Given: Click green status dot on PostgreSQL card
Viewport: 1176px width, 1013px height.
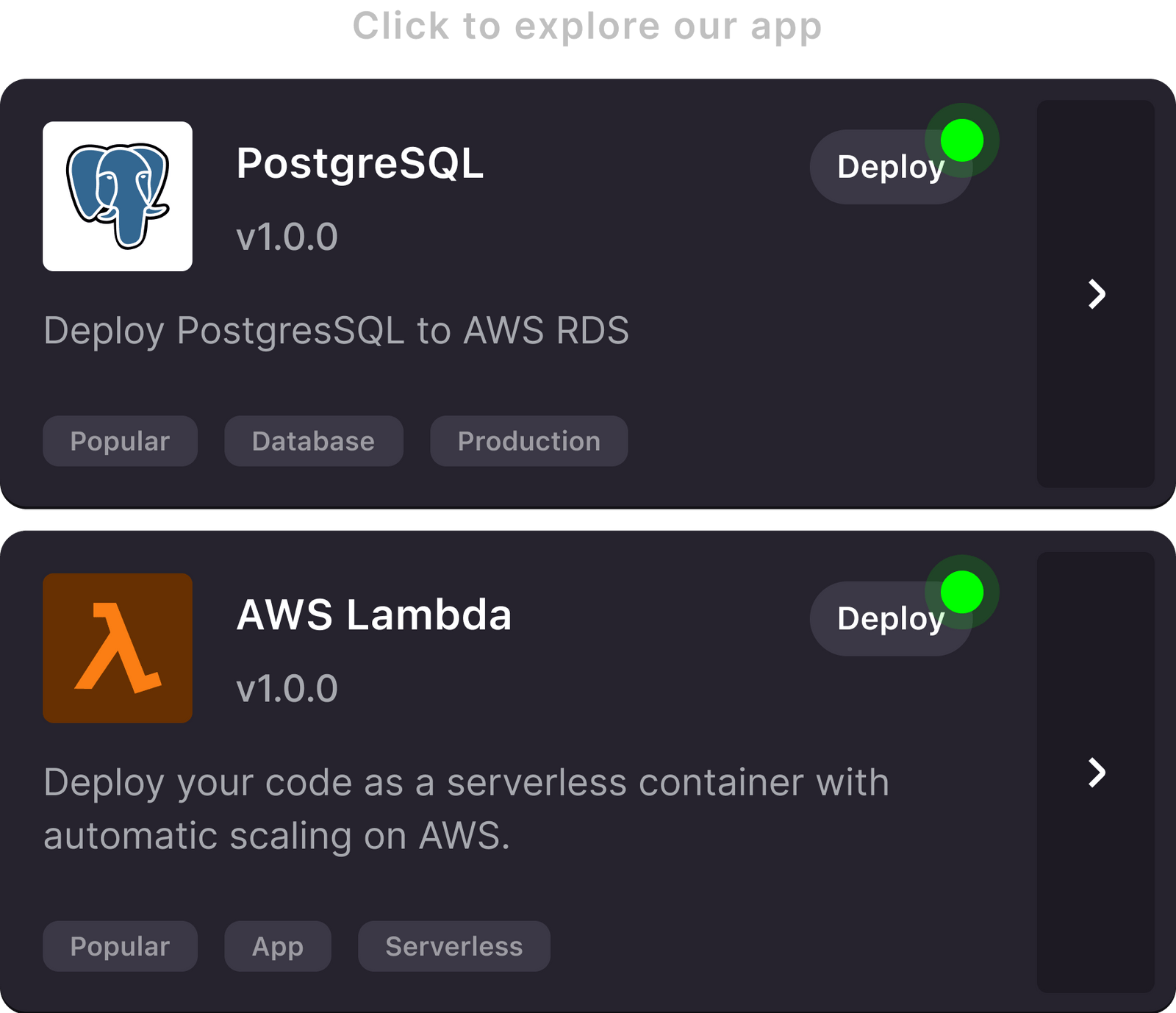Looking at the screenshot, I should pos(961,140).
